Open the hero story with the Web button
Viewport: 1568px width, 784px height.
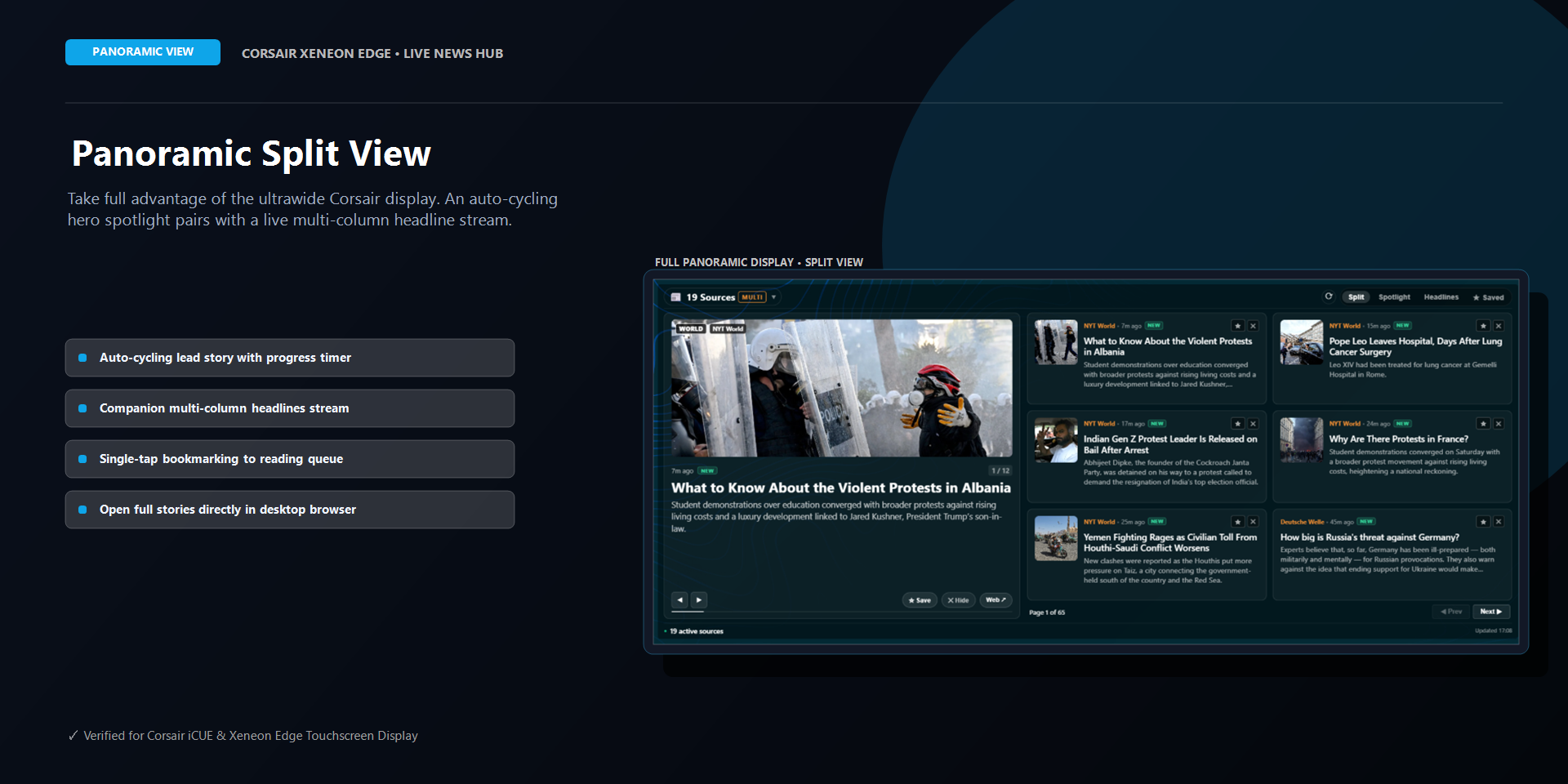point(996,600)
